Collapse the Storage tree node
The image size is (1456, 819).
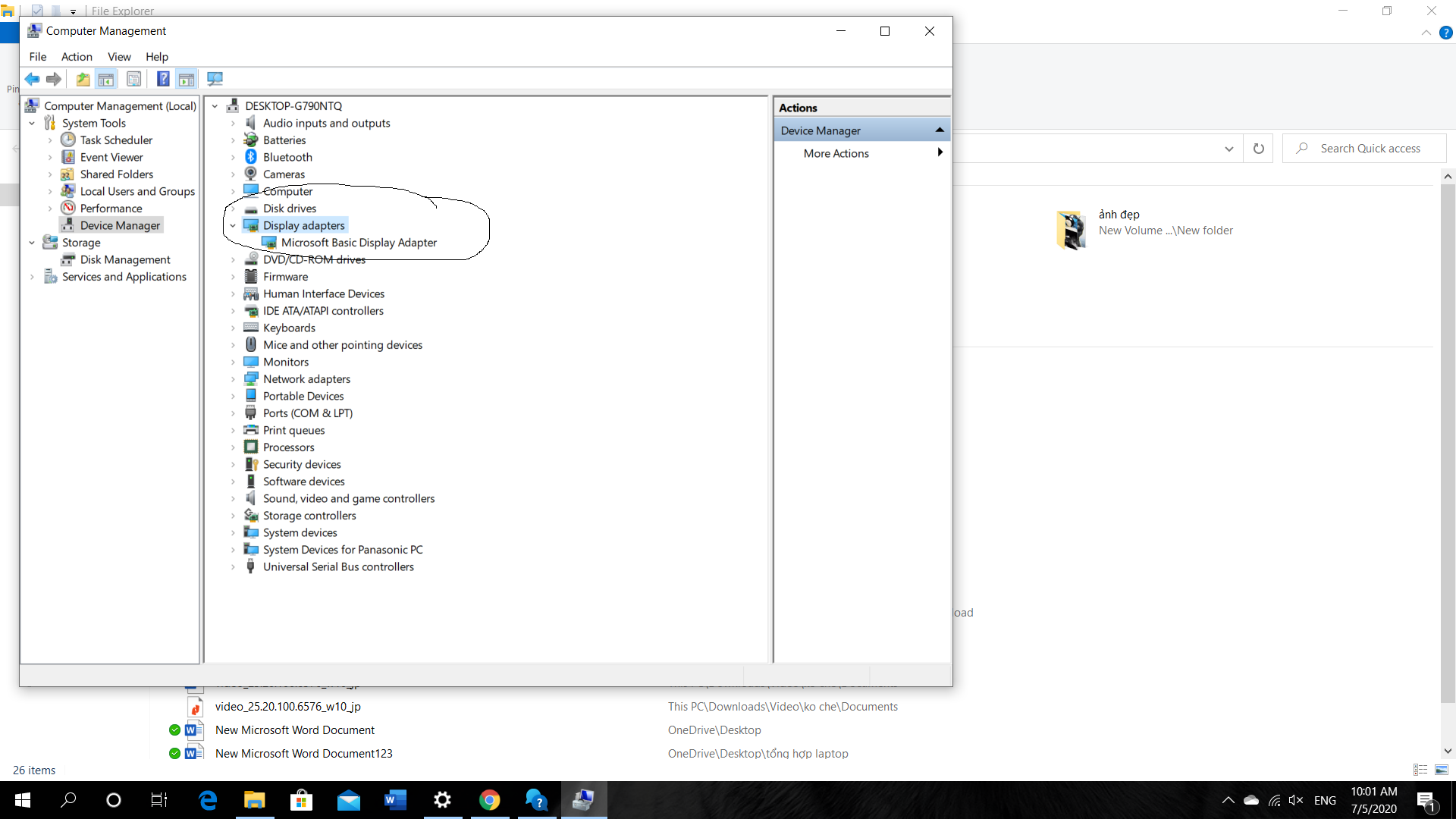[32, 243]
